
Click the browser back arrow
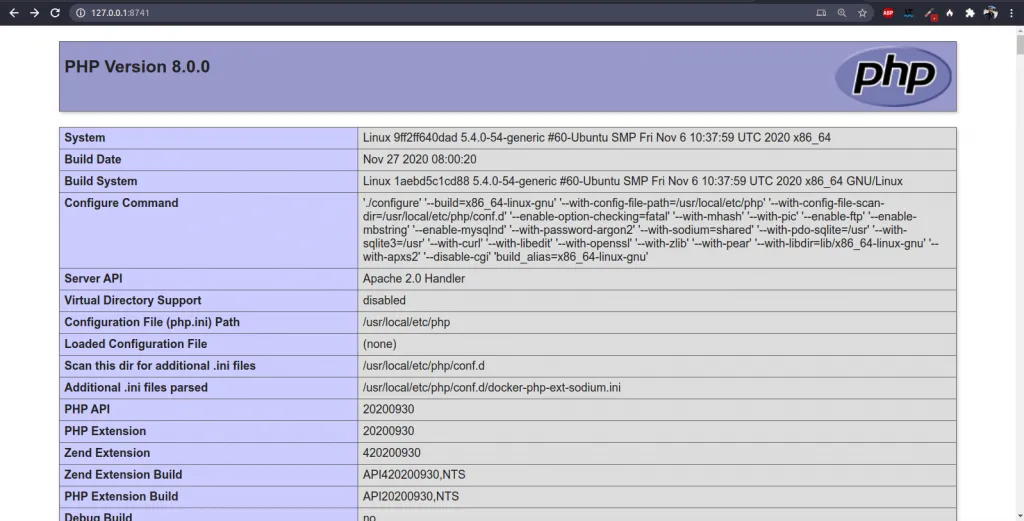point(14,13)
